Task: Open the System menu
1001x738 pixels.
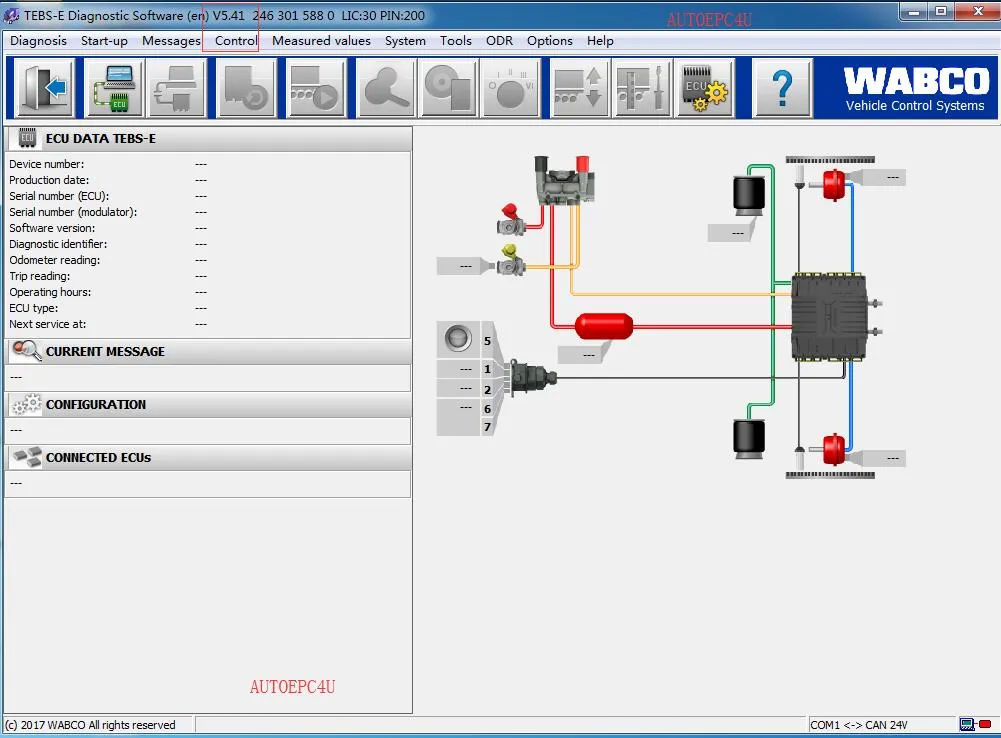Action: tap(405, 41)
